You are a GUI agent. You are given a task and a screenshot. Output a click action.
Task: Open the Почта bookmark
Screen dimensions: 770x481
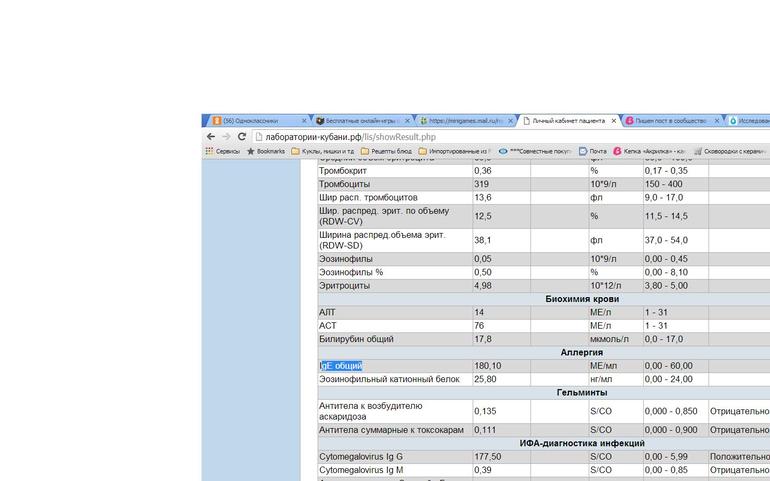(x=593, y=151)
